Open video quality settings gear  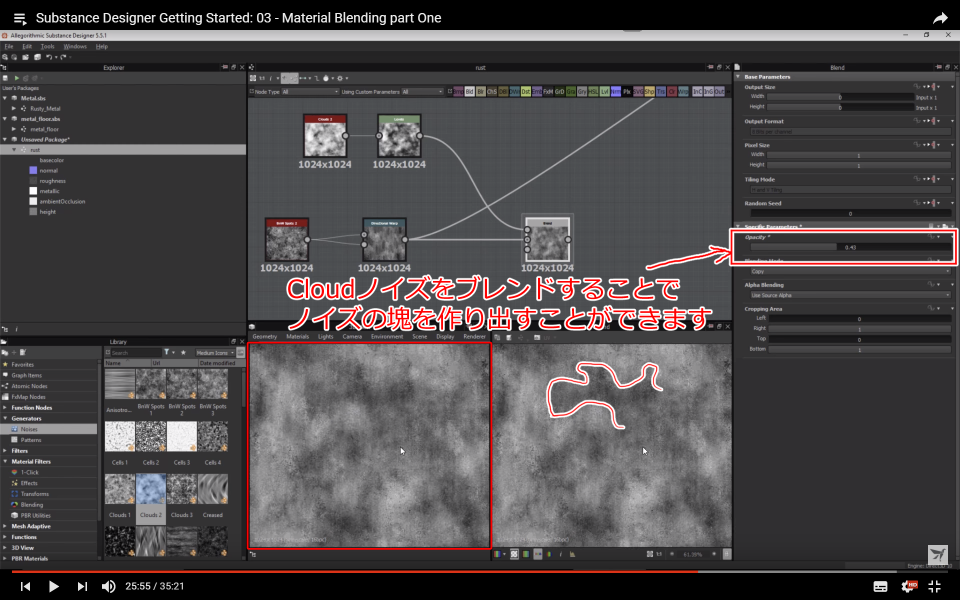point(909,587)
